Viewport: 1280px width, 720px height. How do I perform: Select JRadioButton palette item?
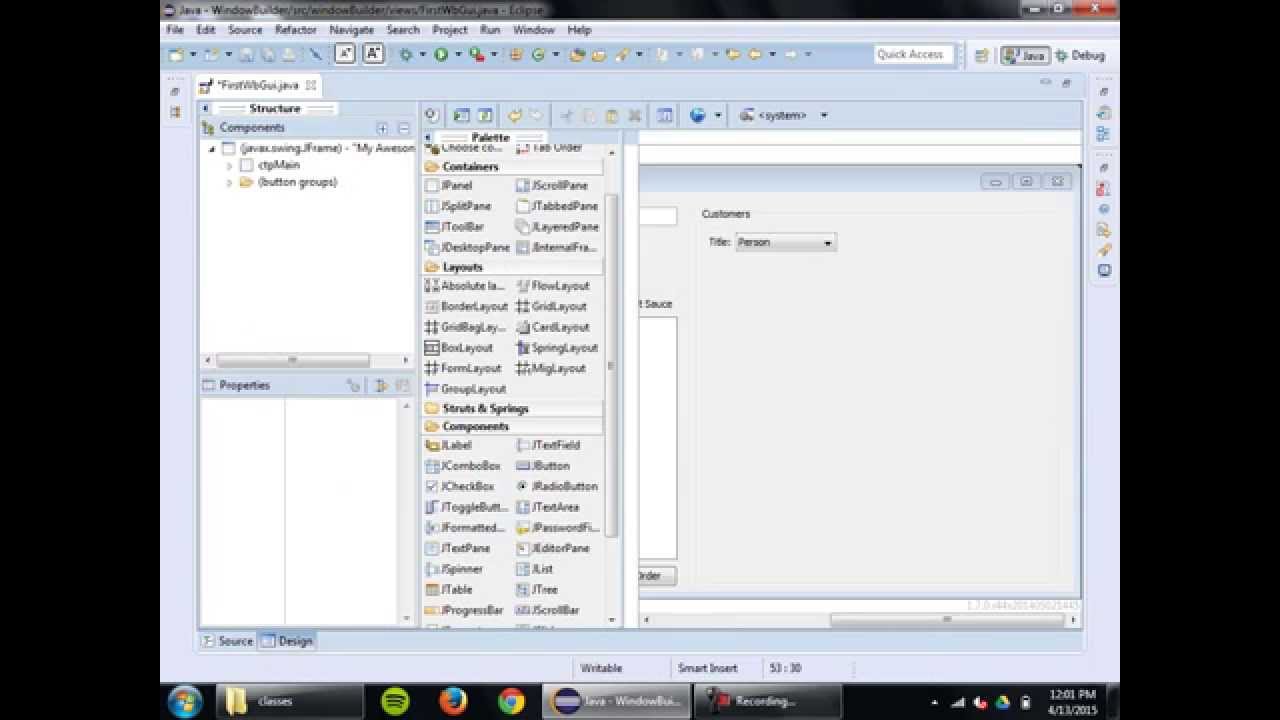coord(557,487)
